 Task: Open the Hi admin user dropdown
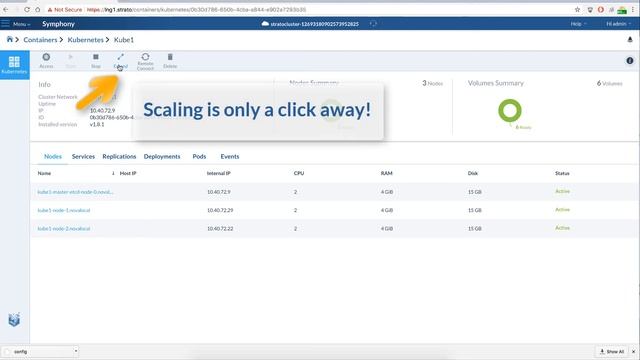tap(618, 24)
